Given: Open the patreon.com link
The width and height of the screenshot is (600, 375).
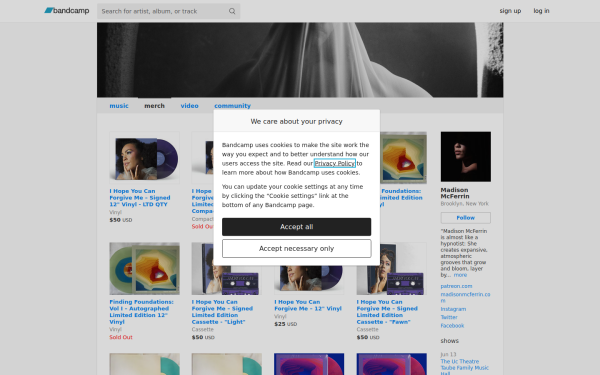Looking at the screenshot, I should (x=456, y=286).
